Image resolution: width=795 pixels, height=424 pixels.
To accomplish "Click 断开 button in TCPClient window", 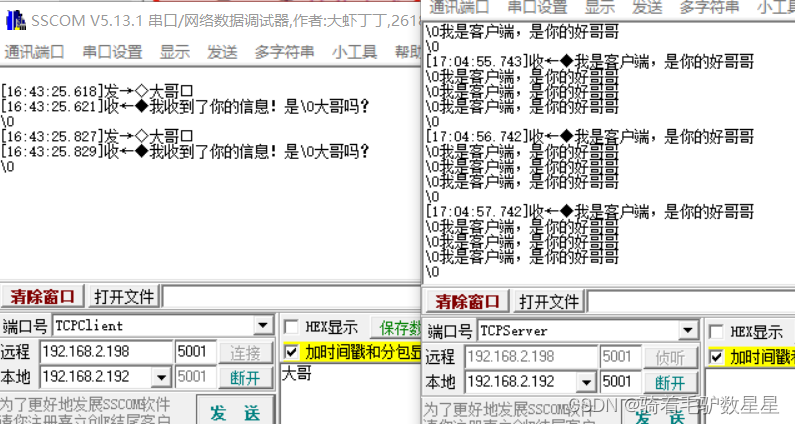I will click(245, 378).
